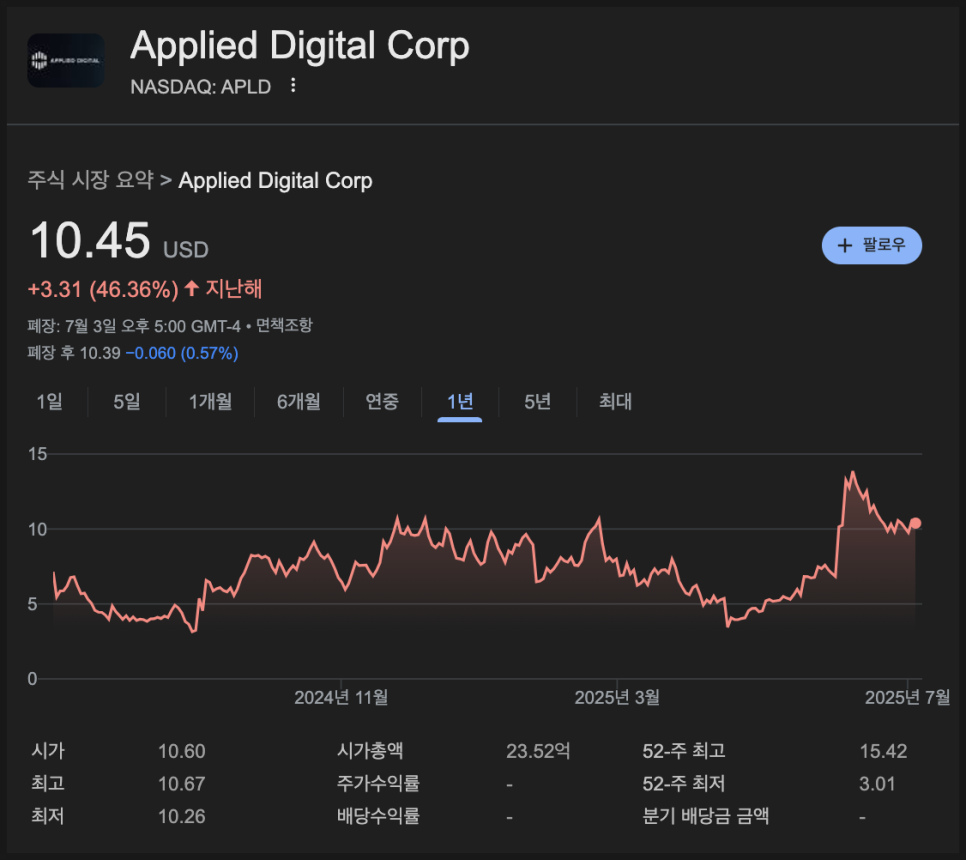This screenshot has width=966, height=860.
Task: Click the NASDAQ: APLD ticker label
Action: [200, 86]
